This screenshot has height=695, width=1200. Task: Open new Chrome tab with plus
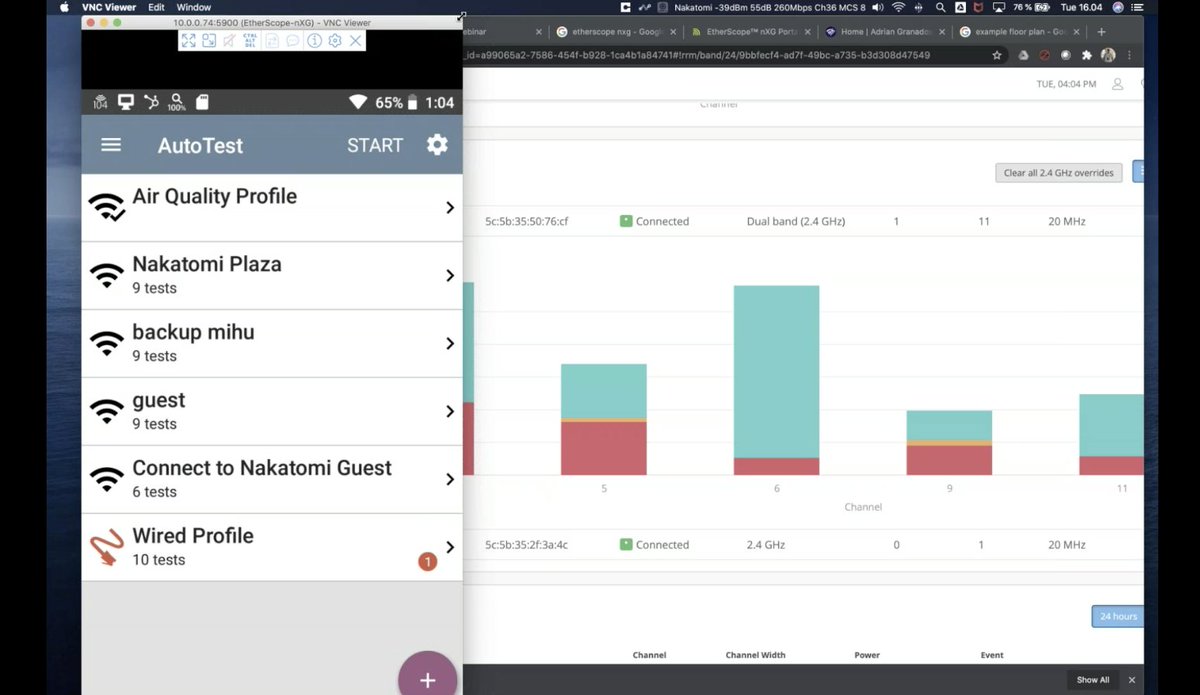tap(1101, 32)
